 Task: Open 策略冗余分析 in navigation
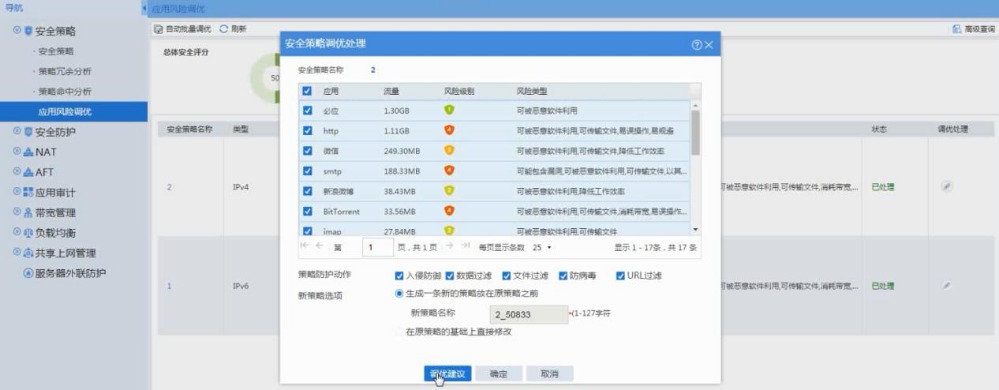point(65,71)
